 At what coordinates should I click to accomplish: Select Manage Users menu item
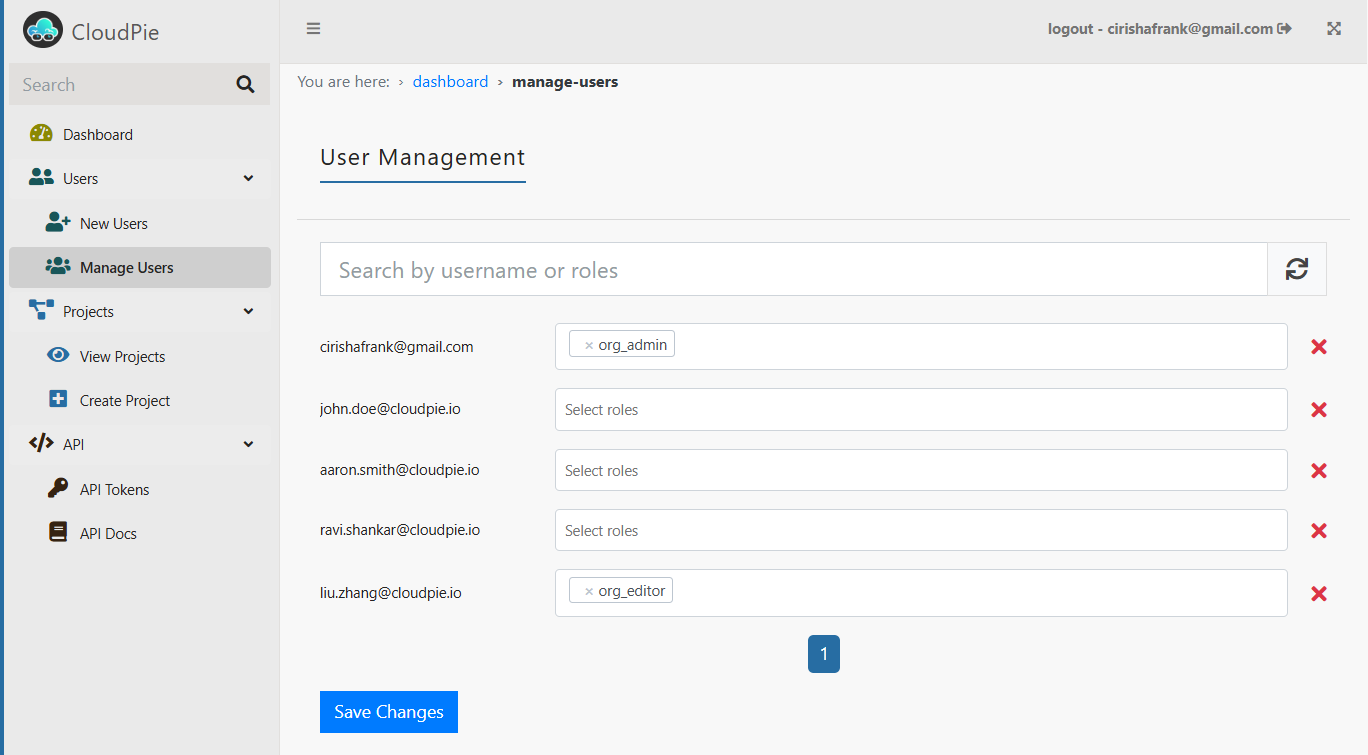tap(140, 267)
